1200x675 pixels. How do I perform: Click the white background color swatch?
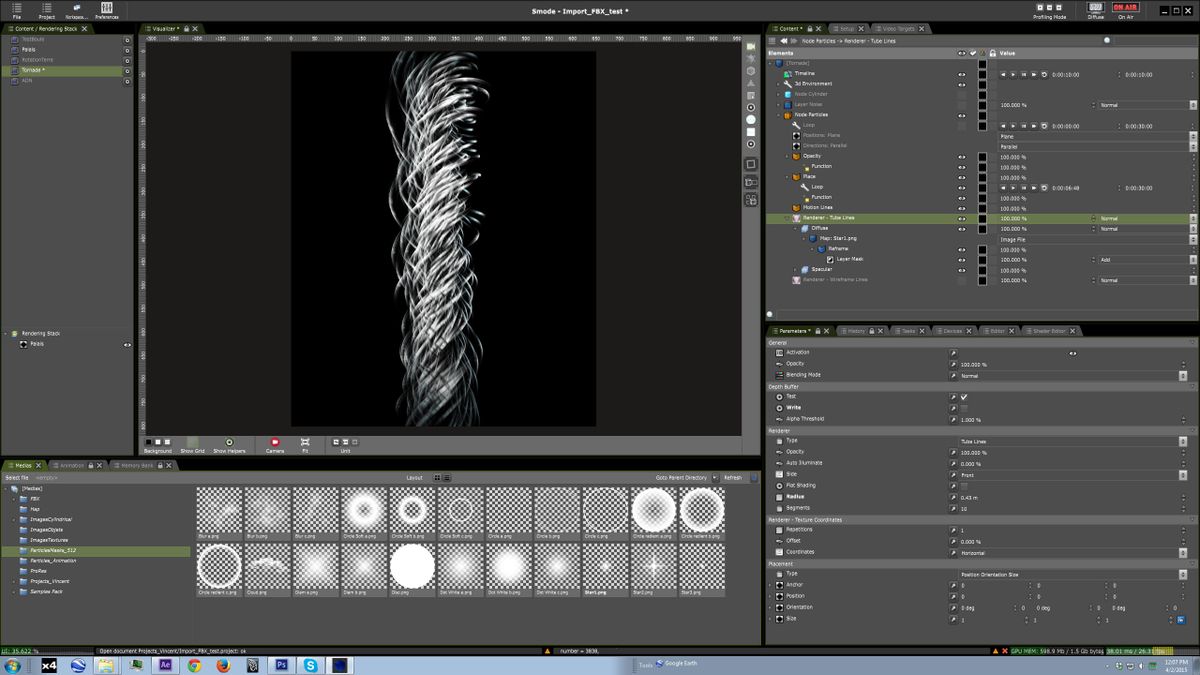[158, 441]
